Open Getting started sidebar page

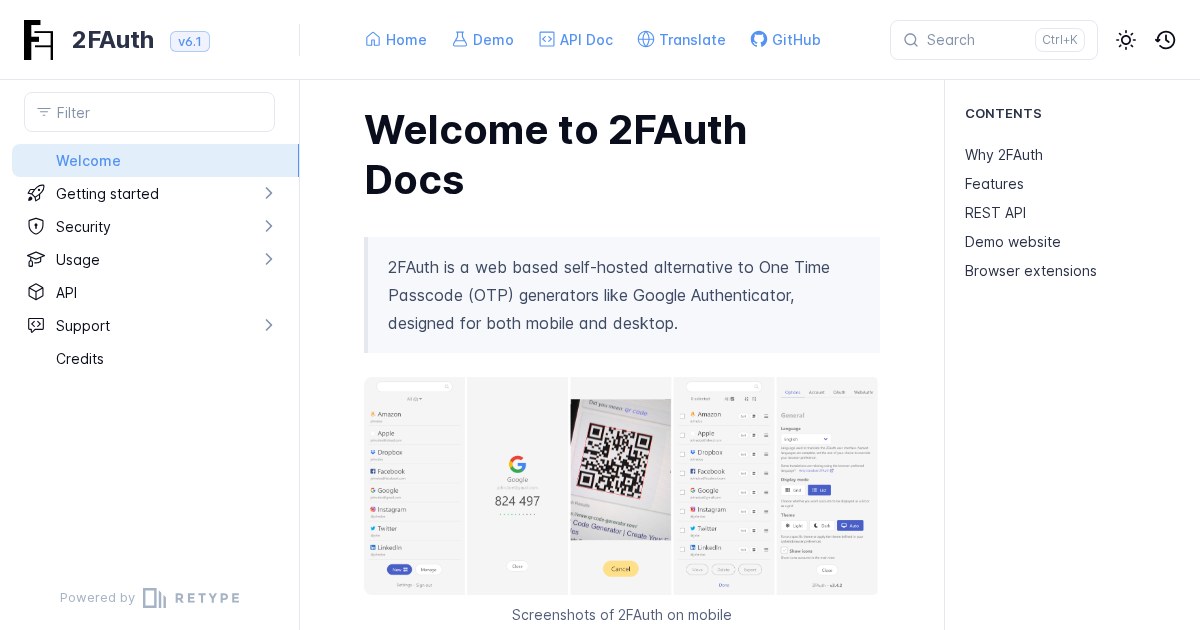click(107, 193)
